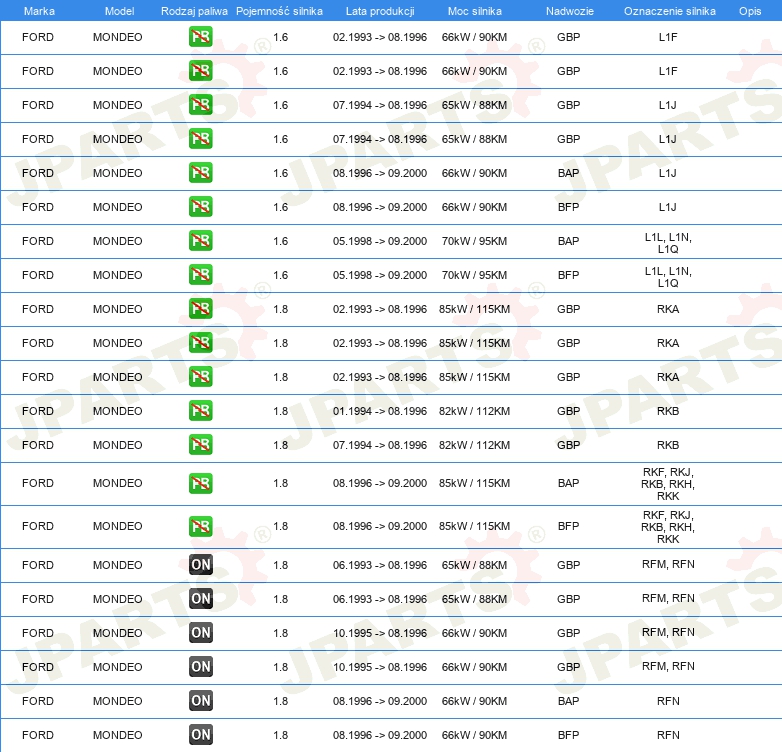This screenshot has height=752, width=782.
Task: Select the 85kW / 115KM cell in the BAP row
Action: point(474,483)
